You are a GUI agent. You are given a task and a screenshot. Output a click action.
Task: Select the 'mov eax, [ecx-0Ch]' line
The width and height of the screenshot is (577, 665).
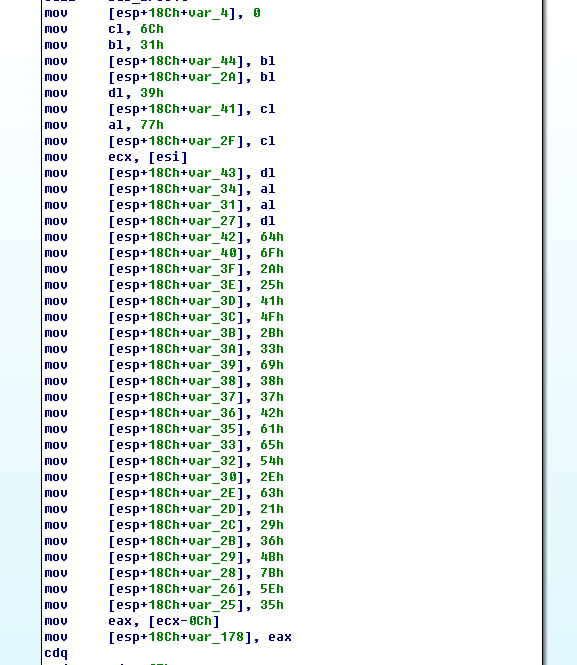pos(132,621)
